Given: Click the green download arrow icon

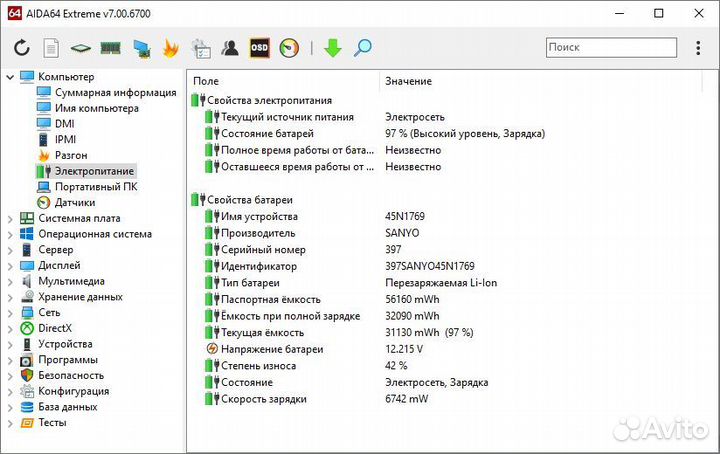Looking at the screenshot, I should coord(332,48).
